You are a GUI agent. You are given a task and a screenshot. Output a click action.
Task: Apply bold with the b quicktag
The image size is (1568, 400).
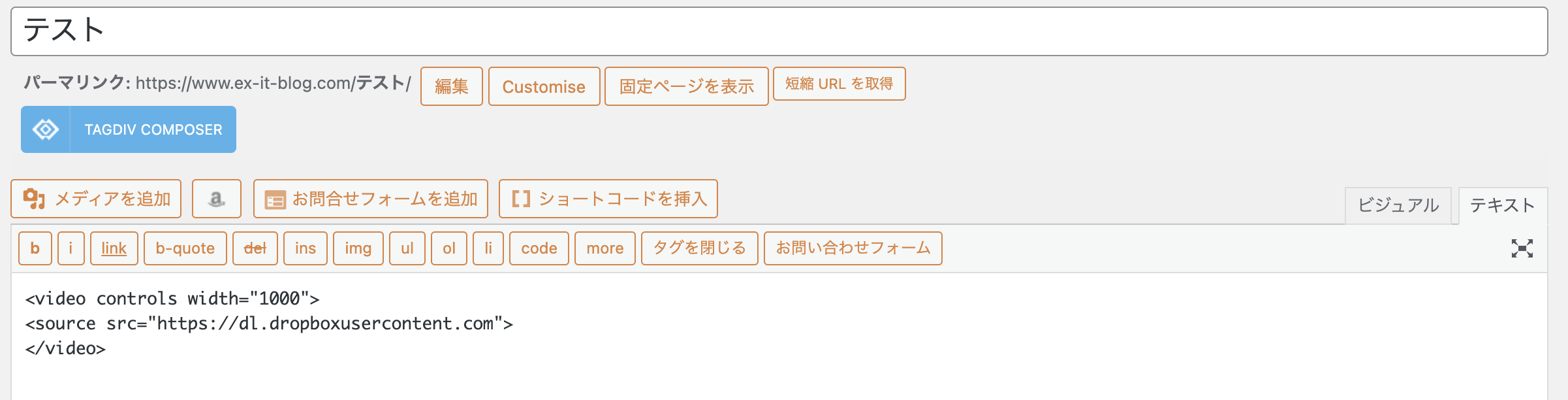click(x=35, y=248)
